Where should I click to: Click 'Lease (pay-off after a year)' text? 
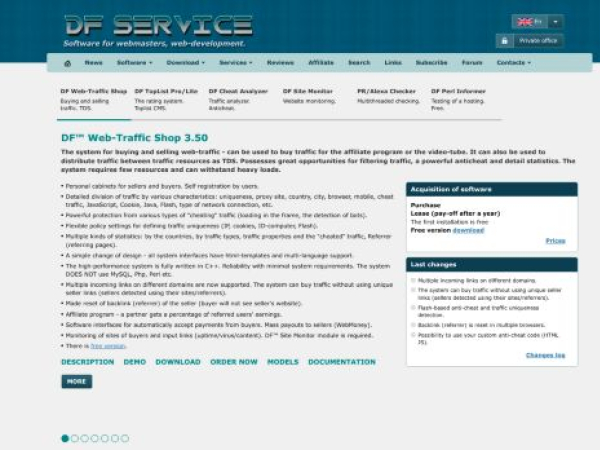click(455, 214)
